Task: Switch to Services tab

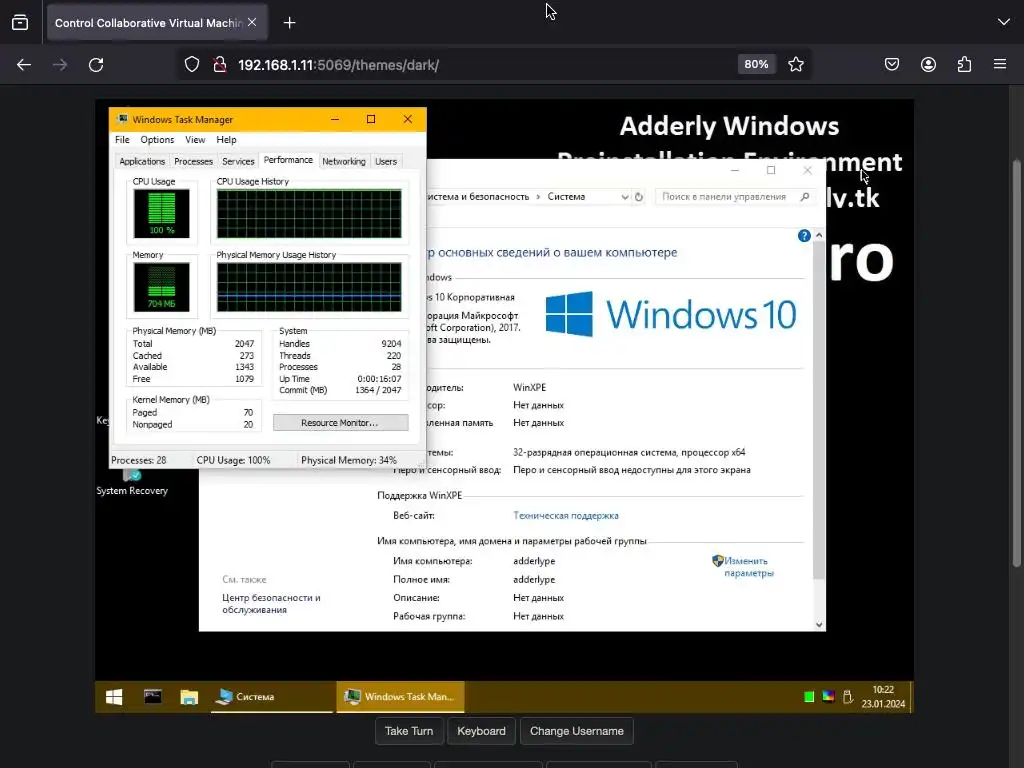Action: point(238,161)
